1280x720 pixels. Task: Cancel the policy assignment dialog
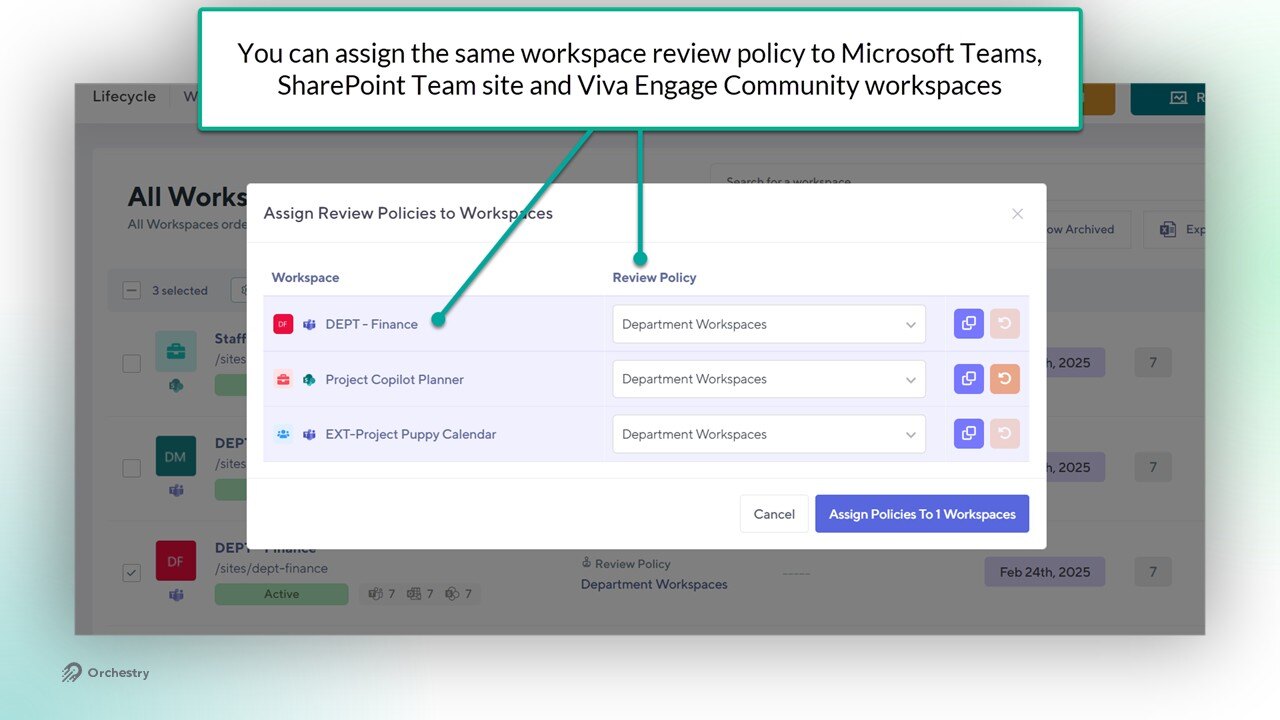774,514
